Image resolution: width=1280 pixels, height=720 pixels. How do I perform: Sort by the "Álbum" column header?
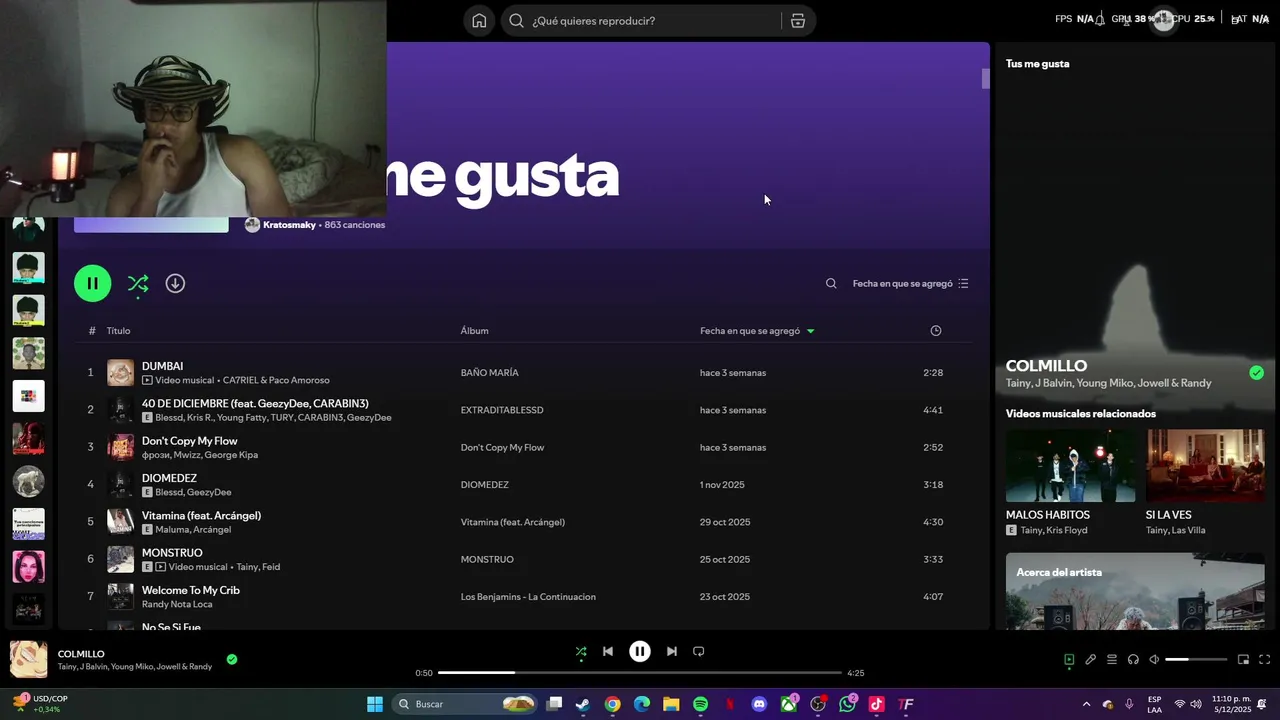click(x=474, y=331)
